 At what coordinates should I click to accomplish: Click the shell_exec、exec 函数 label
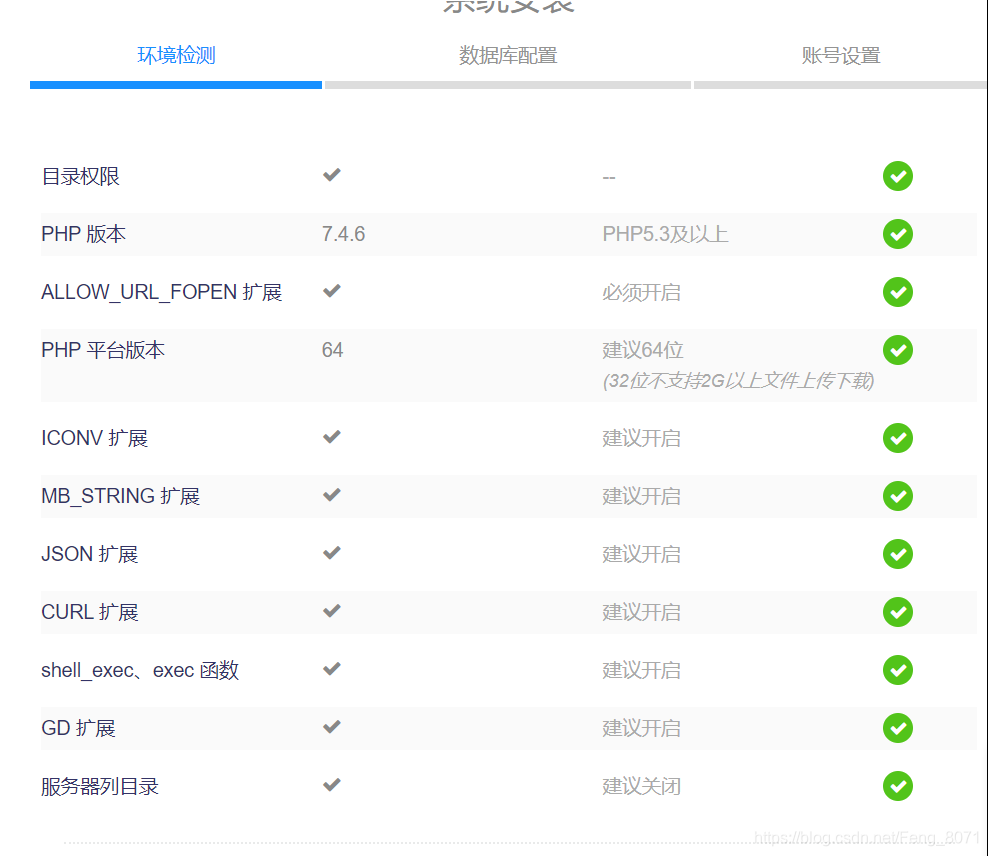point(140,670)
